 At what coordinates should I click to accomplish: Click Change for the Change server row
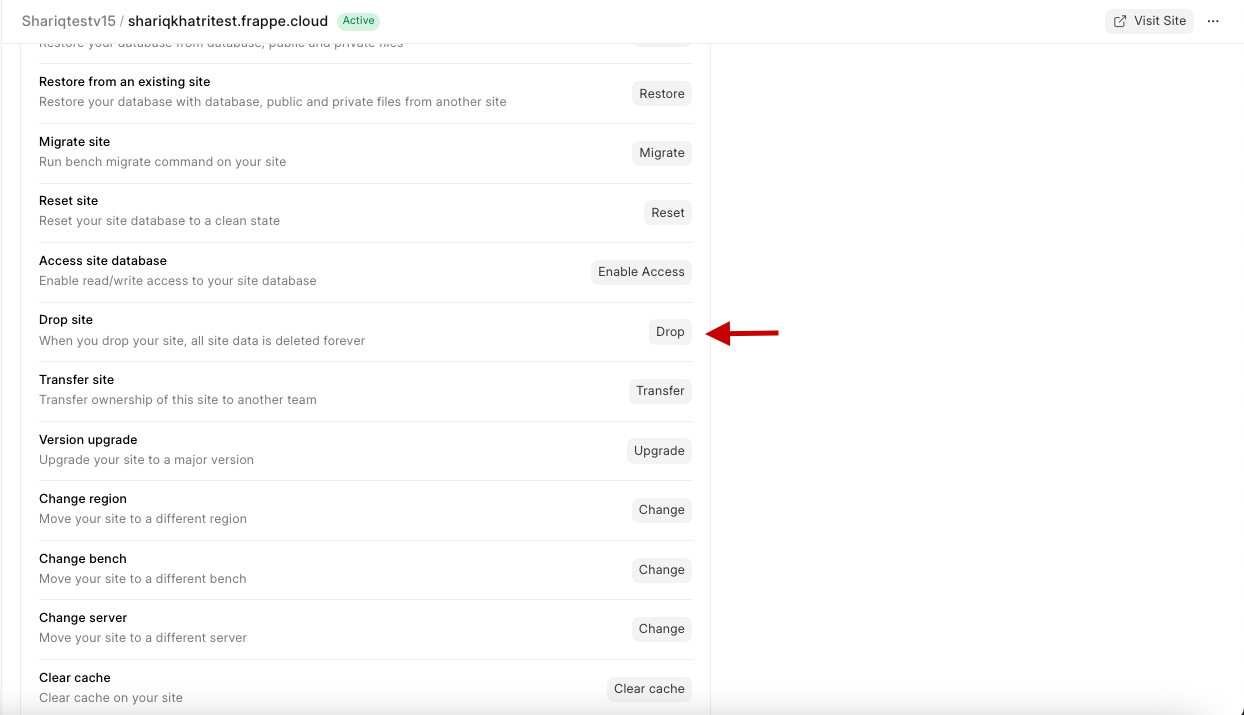point(661,629)
